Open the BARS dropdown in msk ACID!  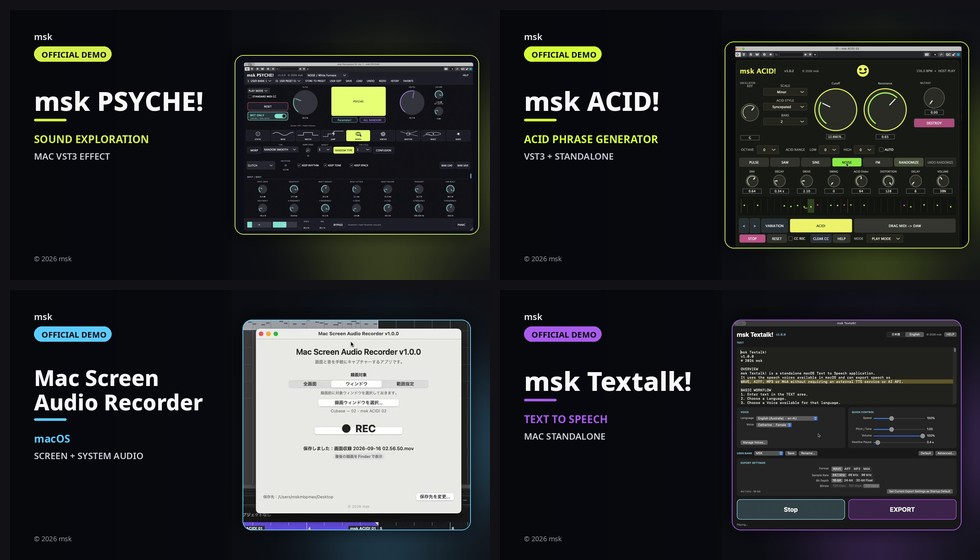pyautogui.click(x=785, y=122)
